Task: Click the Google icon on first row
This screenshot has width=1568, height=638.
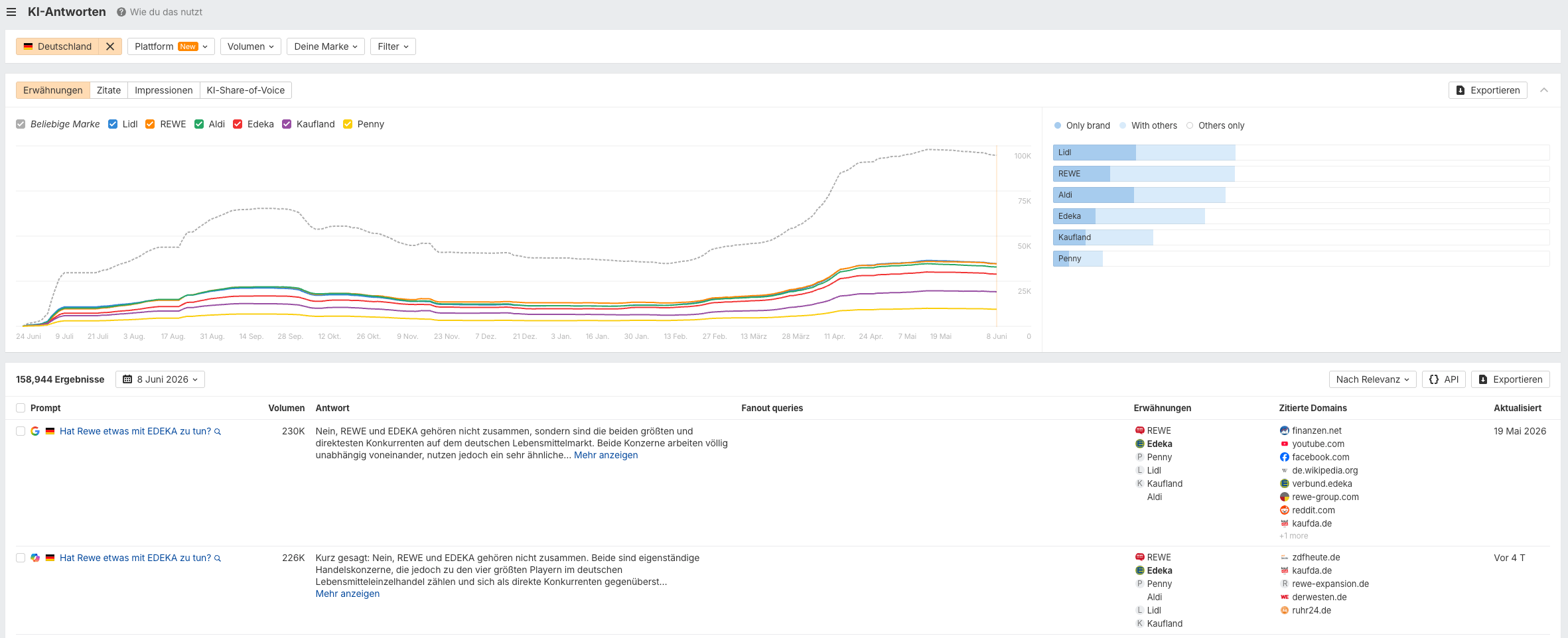Action: tap(35, 431)
